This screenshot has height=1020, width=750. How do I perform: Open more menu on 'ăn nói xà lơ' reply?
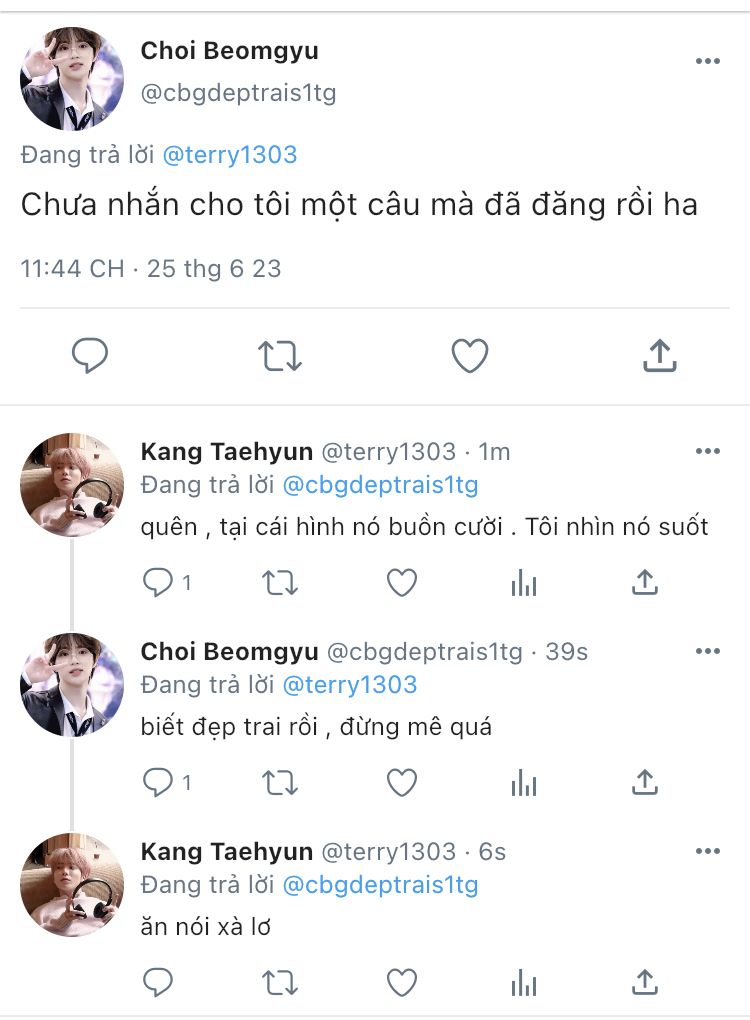tap(708, 851)
